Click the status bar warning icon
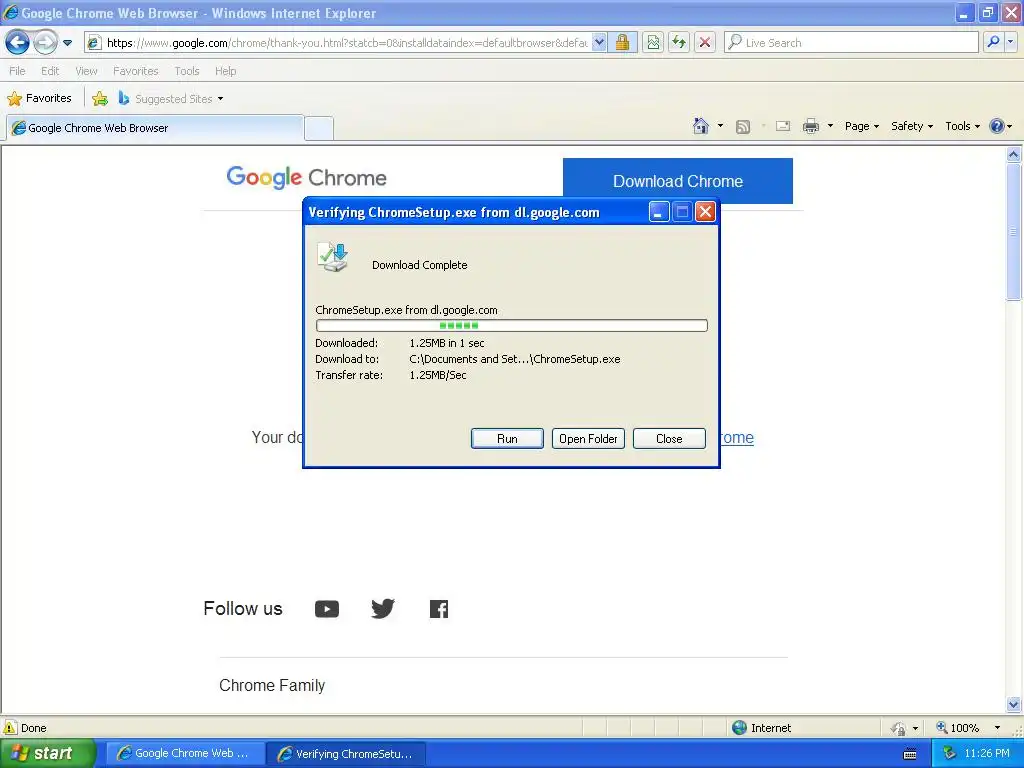Screen dimensions: 1024x768 pyautogui.click(x=10, y=728)
